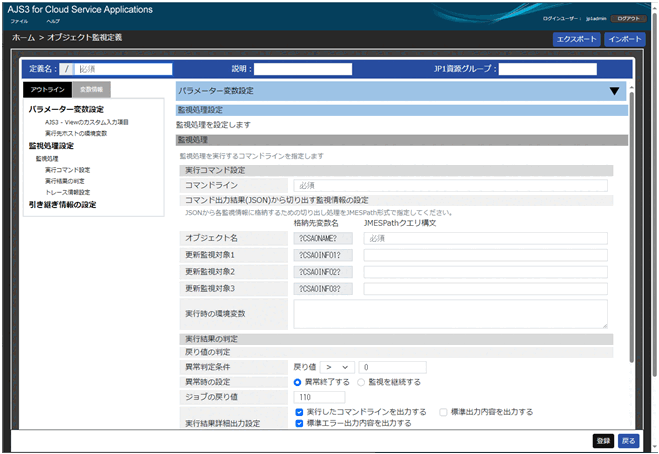Click the 登録 button
Screen dimensions: 659x454
(602, 440)
